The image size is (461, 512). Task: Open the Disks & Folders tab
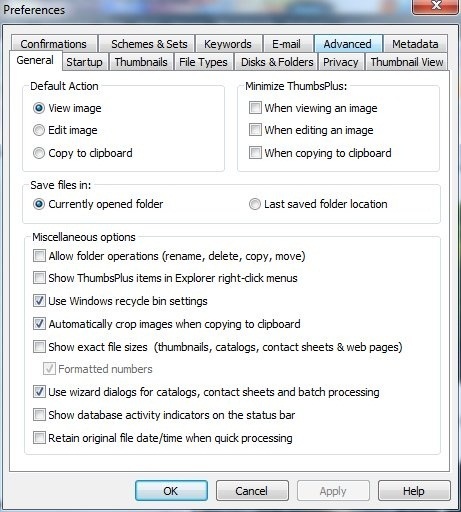pyautogui.click(x=277, y=62)
